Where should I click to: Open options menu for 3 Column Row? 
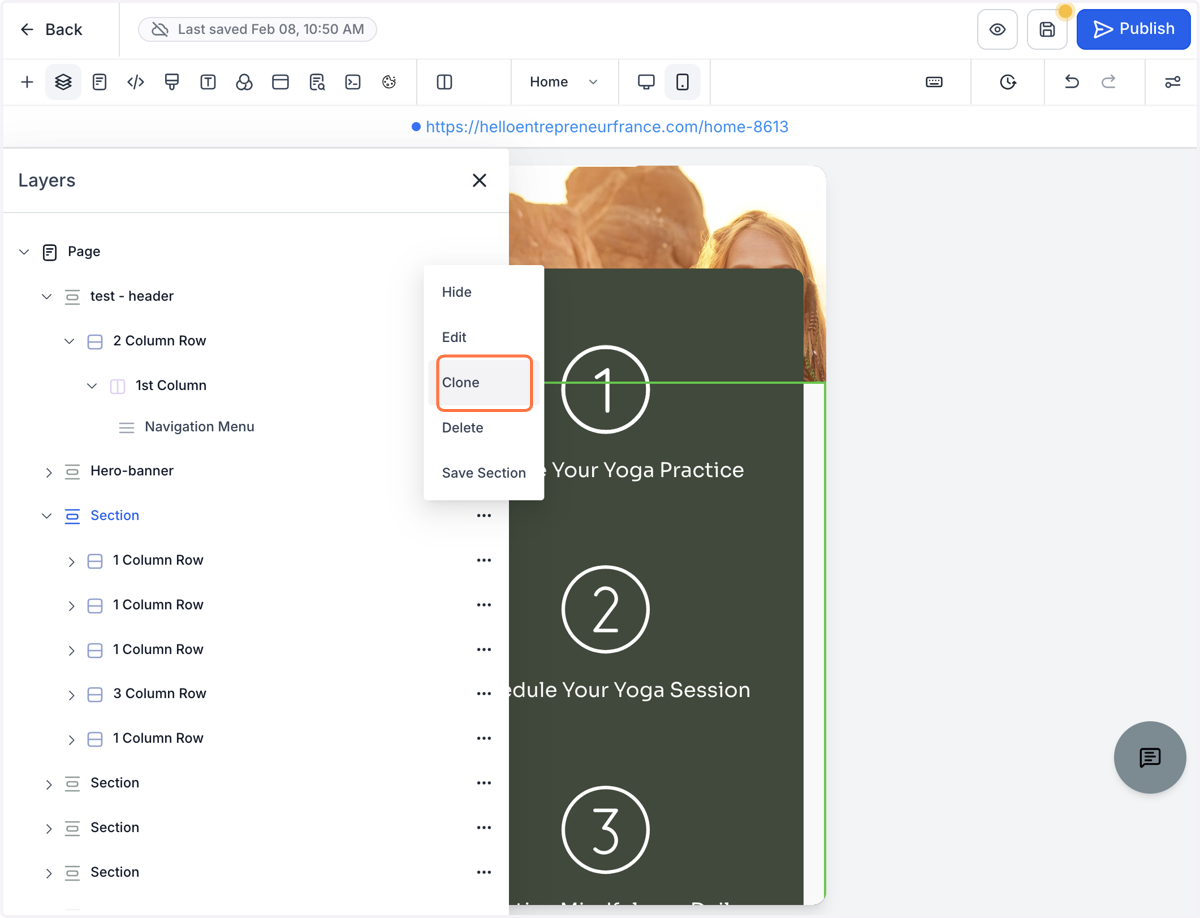(x=484, y=694)
